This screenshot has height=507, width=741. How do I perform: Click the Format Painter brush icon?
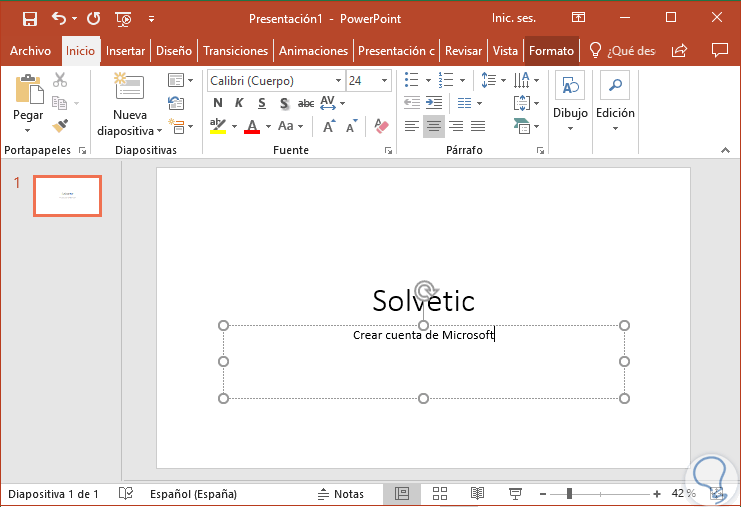click(x=60, y=125)
